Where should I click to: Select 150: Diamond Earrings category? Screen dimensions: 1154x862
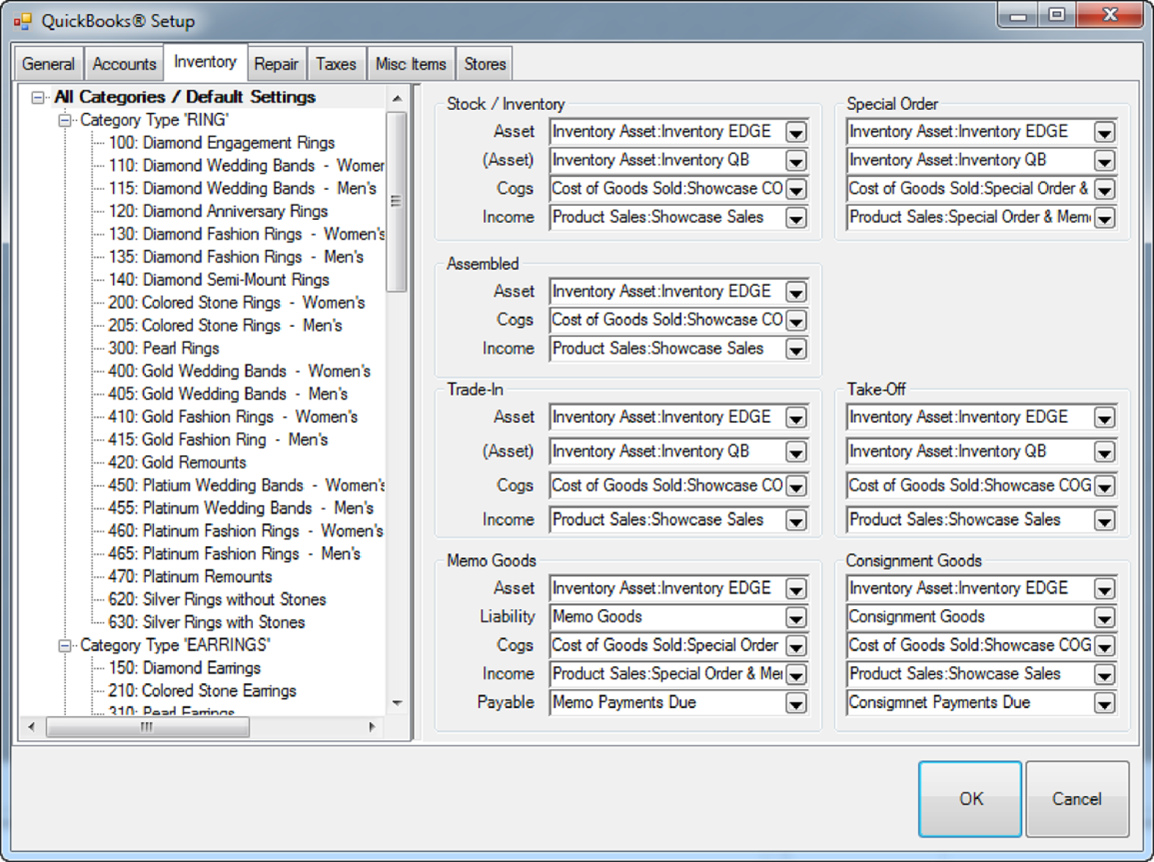click(185, 668)
